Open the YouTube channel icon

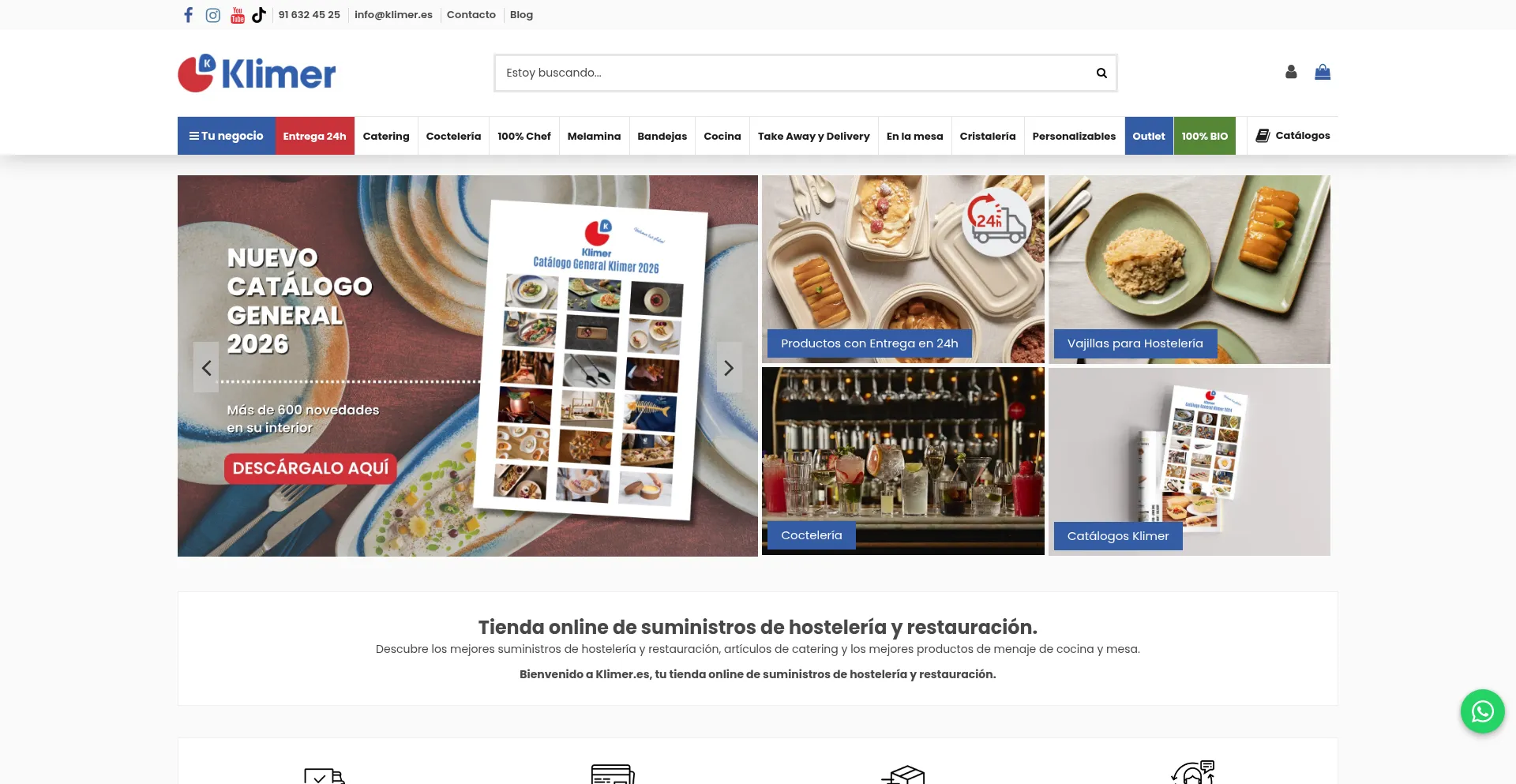237,15
